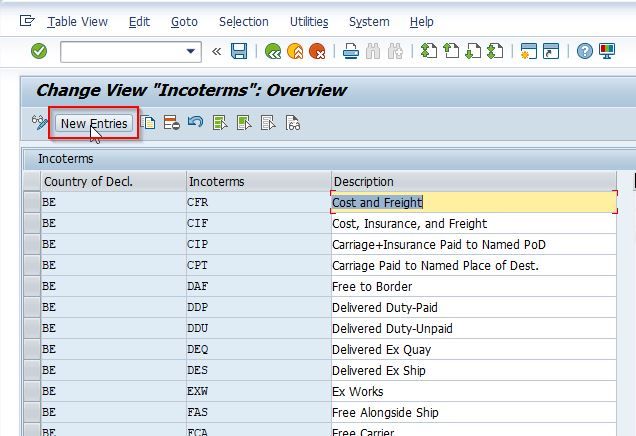The height and width of the screenshot is (436, 636).
Task: Open the System menu
Action: [369, 21]
